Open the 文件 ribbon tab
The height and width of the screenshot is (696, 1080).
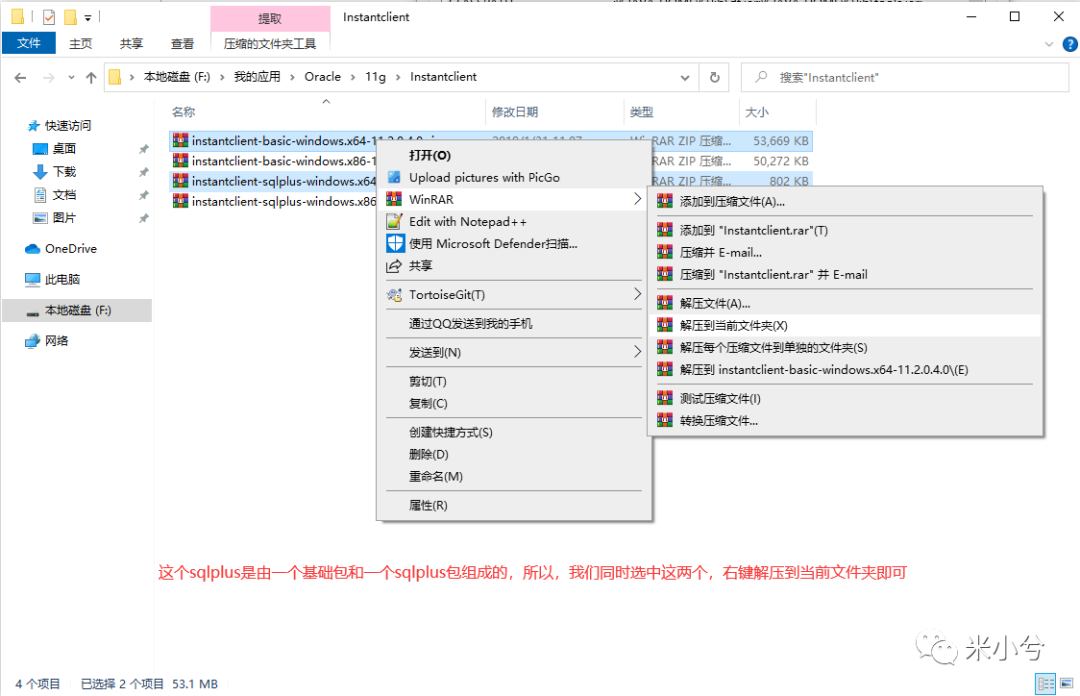click(29, 43)
